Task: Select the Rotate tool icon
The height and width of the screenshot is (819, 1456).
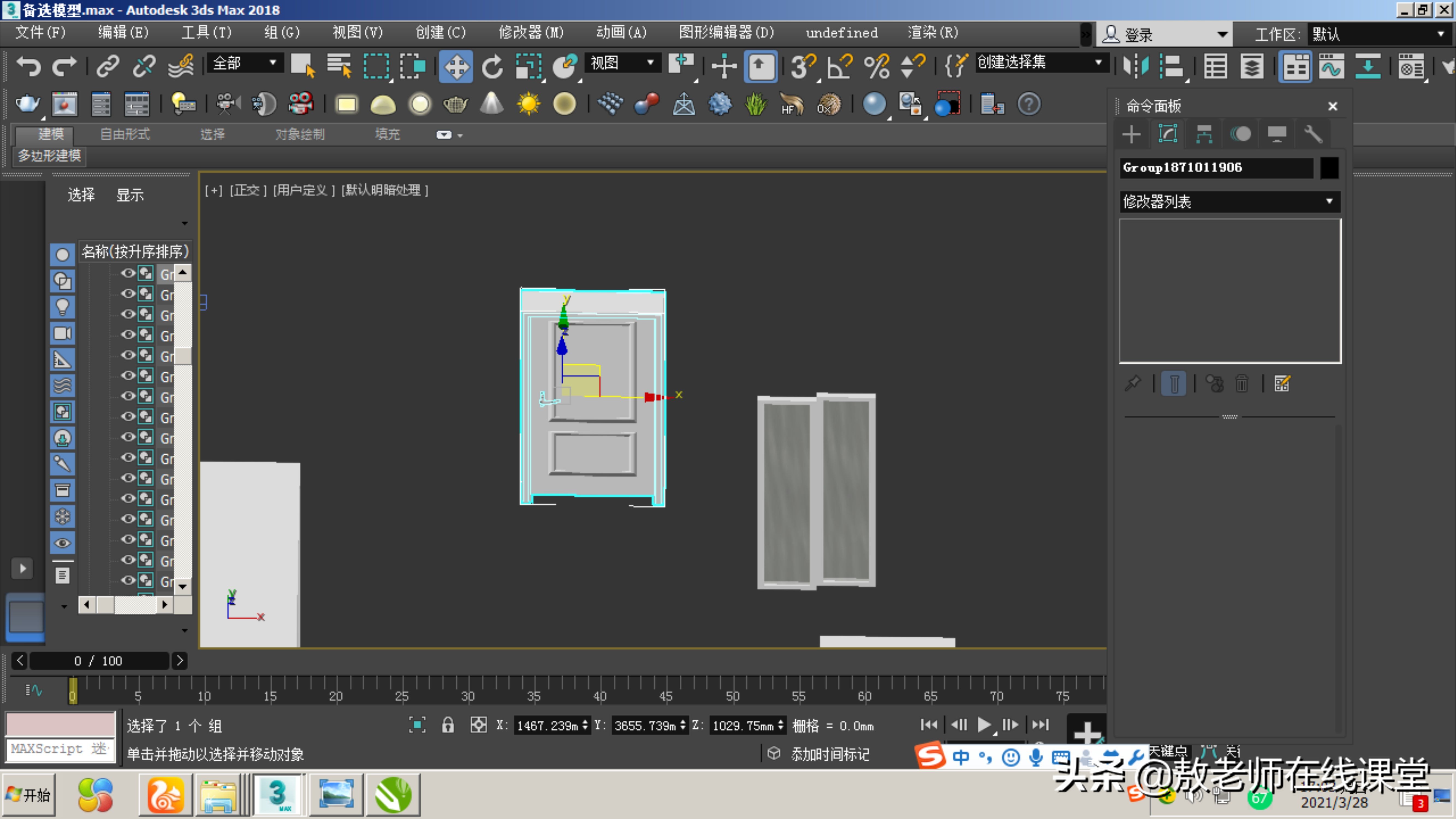Action: click(x=492, y=67)
